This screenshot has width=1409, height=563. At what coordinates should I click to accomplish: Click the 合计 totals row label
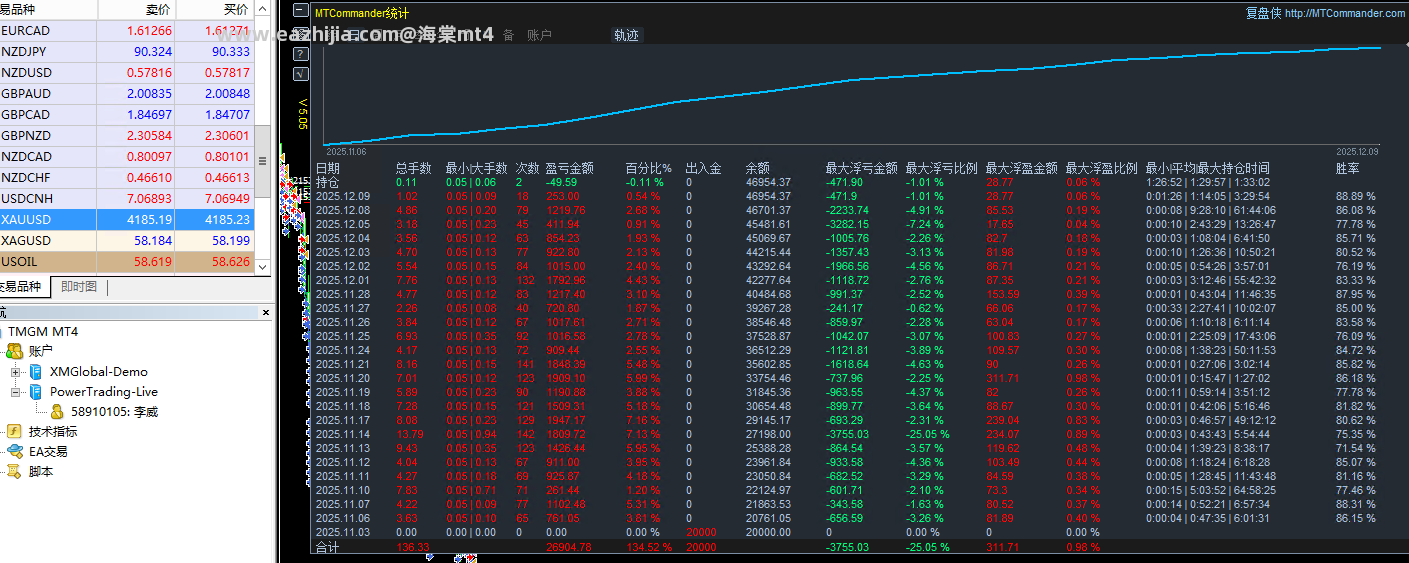(328, 548)
